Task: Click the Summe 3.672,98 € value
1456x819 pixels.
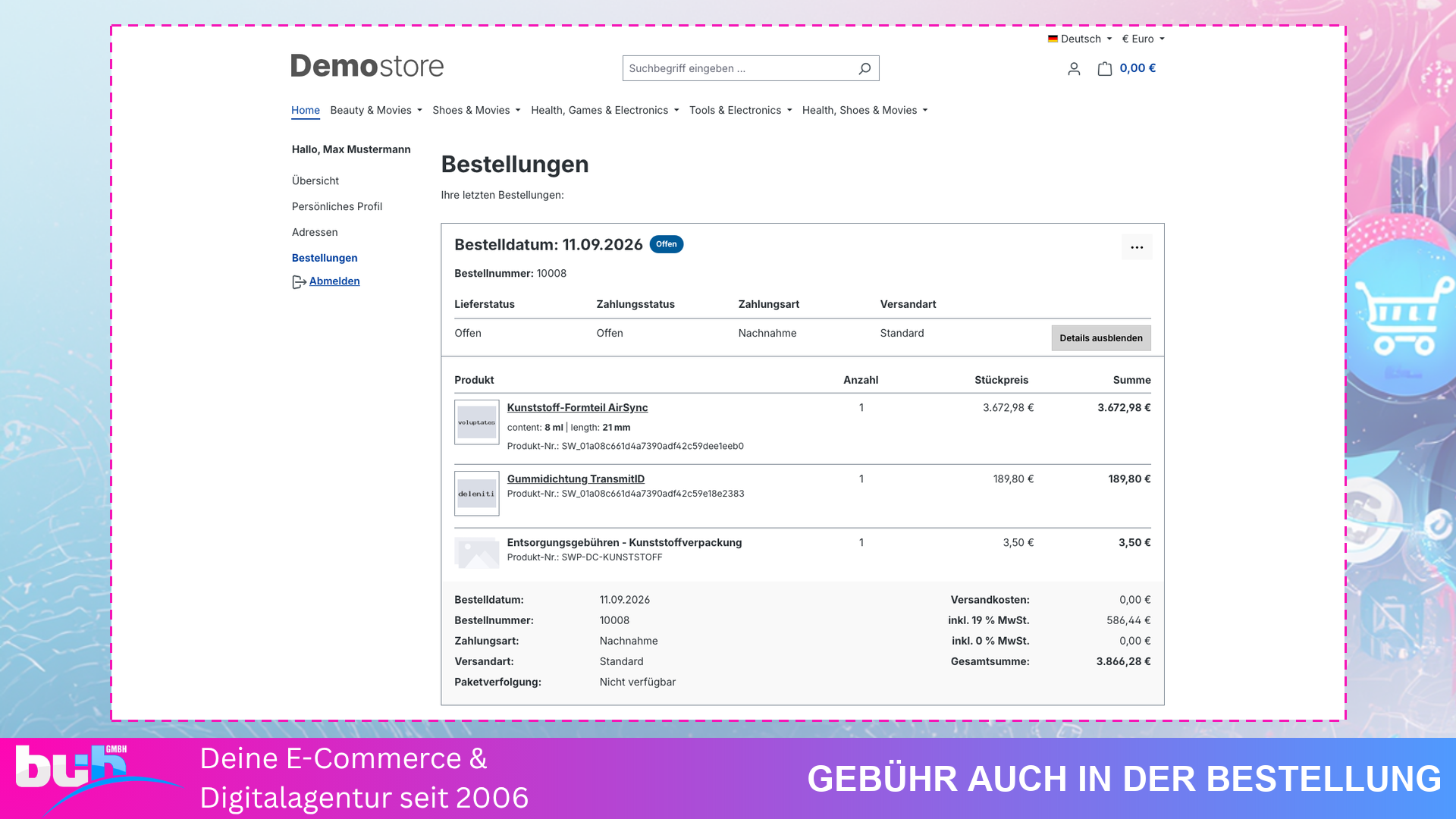Action: tap(1124, 408)
